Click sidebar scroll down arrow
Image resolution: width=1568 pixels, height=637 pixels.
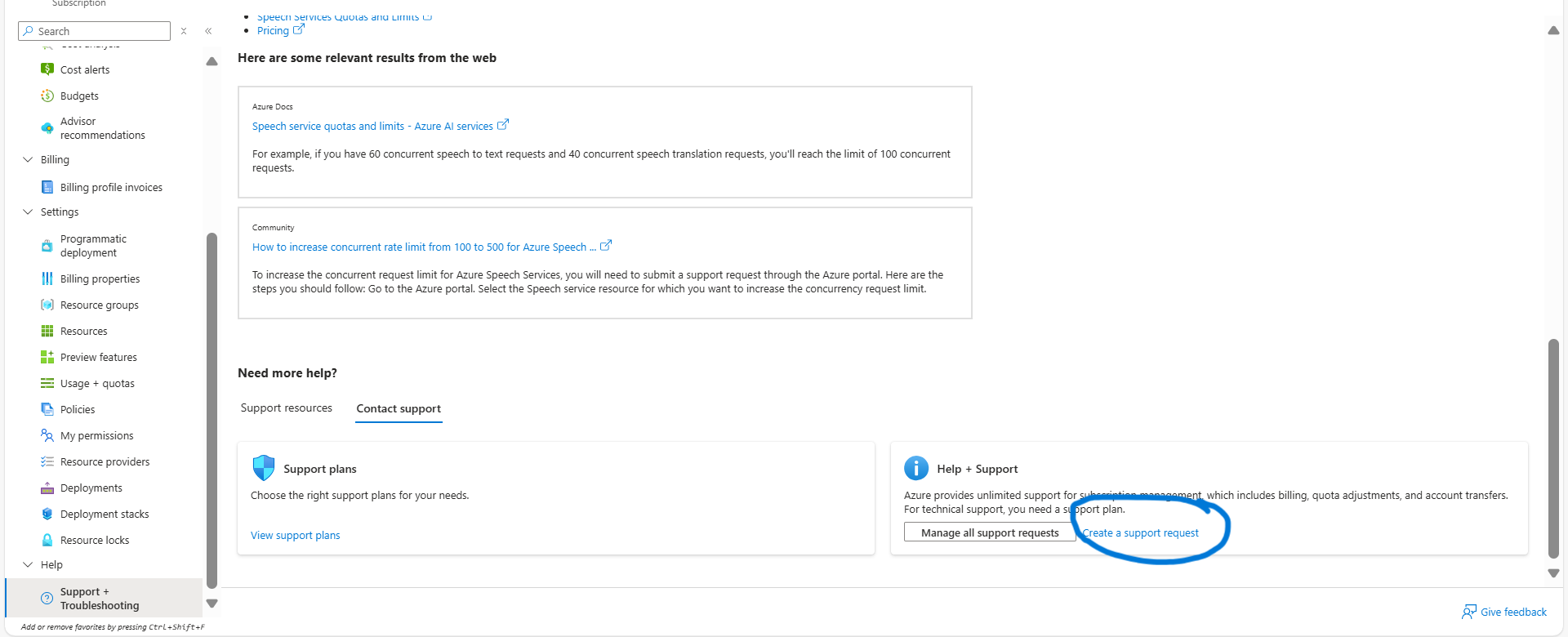[212, 604]
